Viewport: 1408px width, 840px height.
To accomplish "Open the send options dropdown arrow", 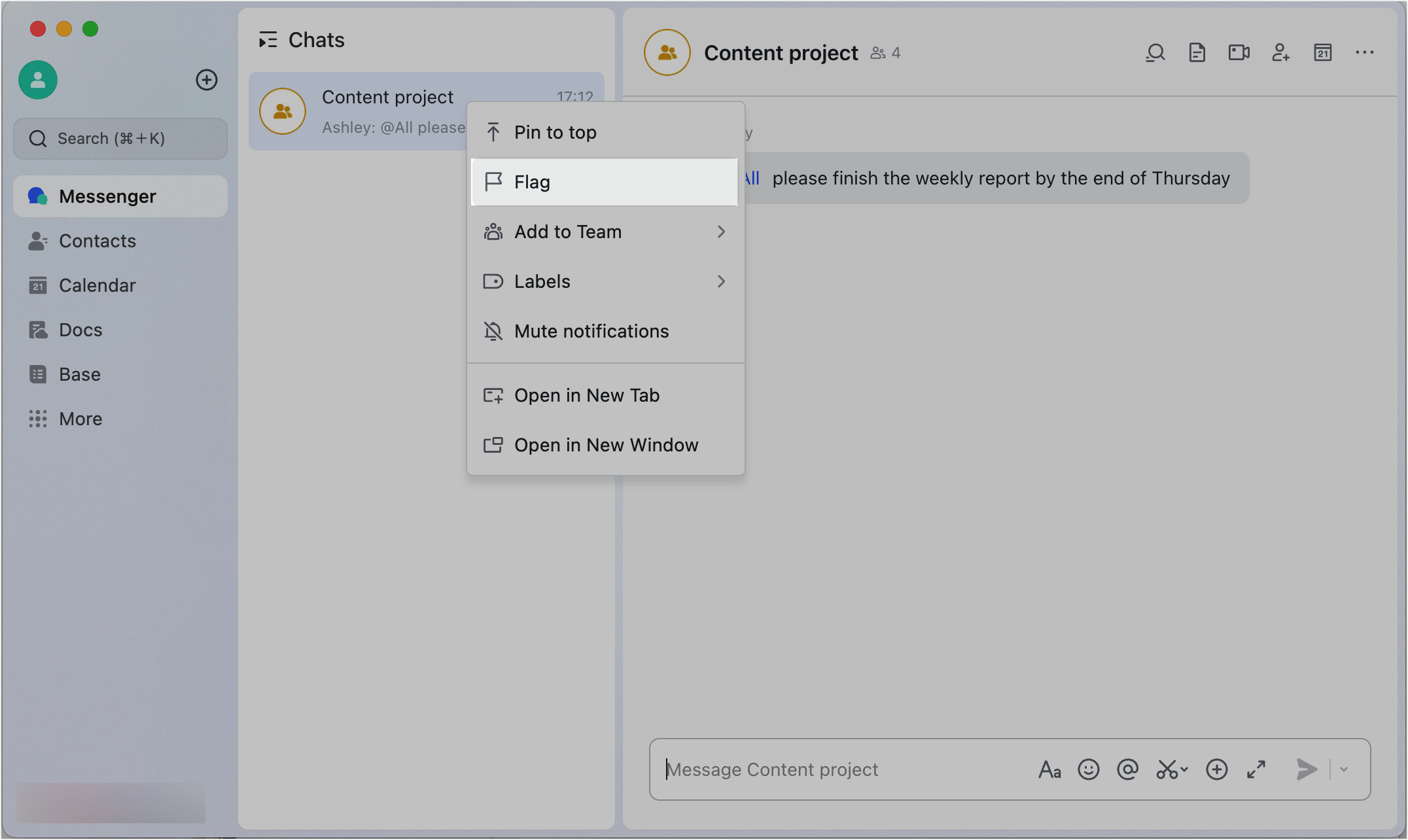I will (1344, 769).
